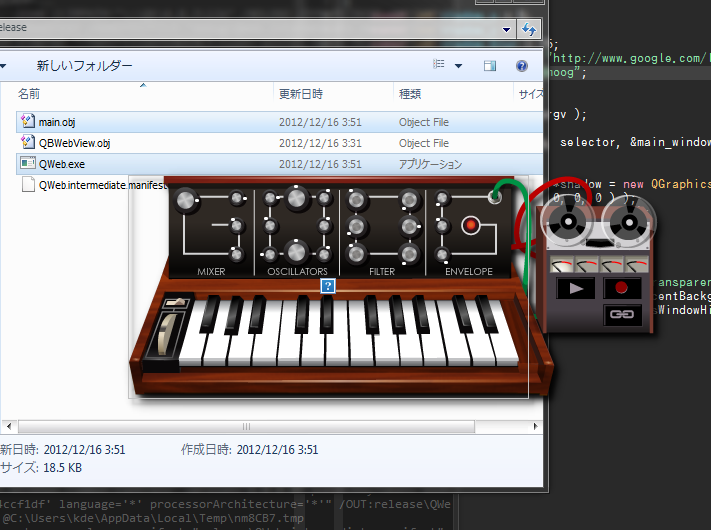Viewport: 711px width, 530px height.
Task: Sort files by the 更新日時 column header
Action: click(301, 94)
